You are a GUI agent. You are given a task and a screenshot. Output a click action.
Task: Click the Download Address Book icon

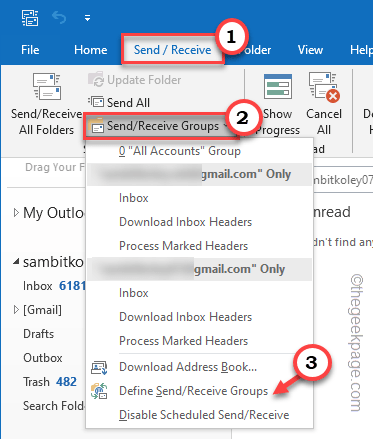point(99,367)
